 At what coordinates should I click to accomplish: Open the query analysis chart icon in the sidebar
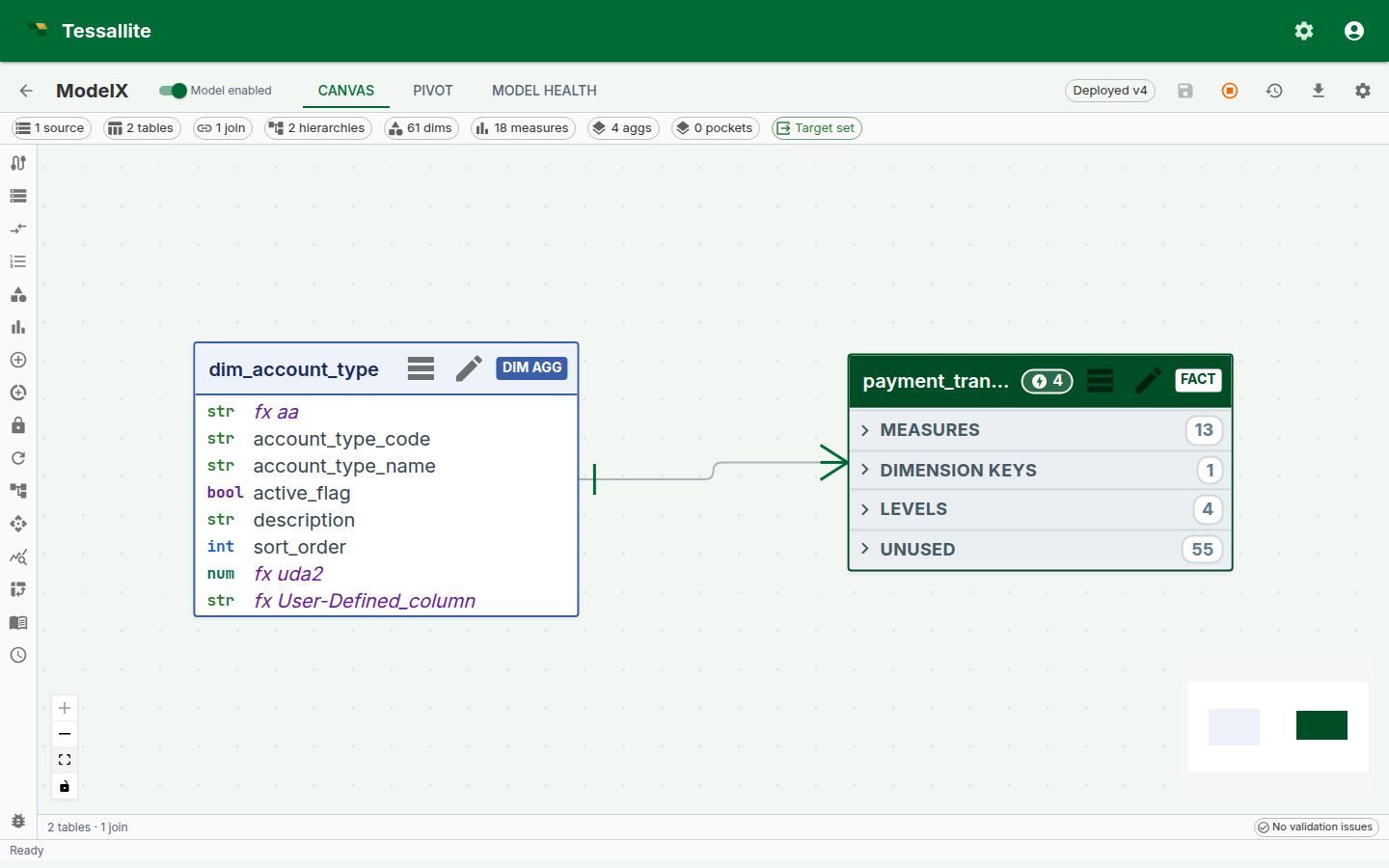tap(18, 556)
